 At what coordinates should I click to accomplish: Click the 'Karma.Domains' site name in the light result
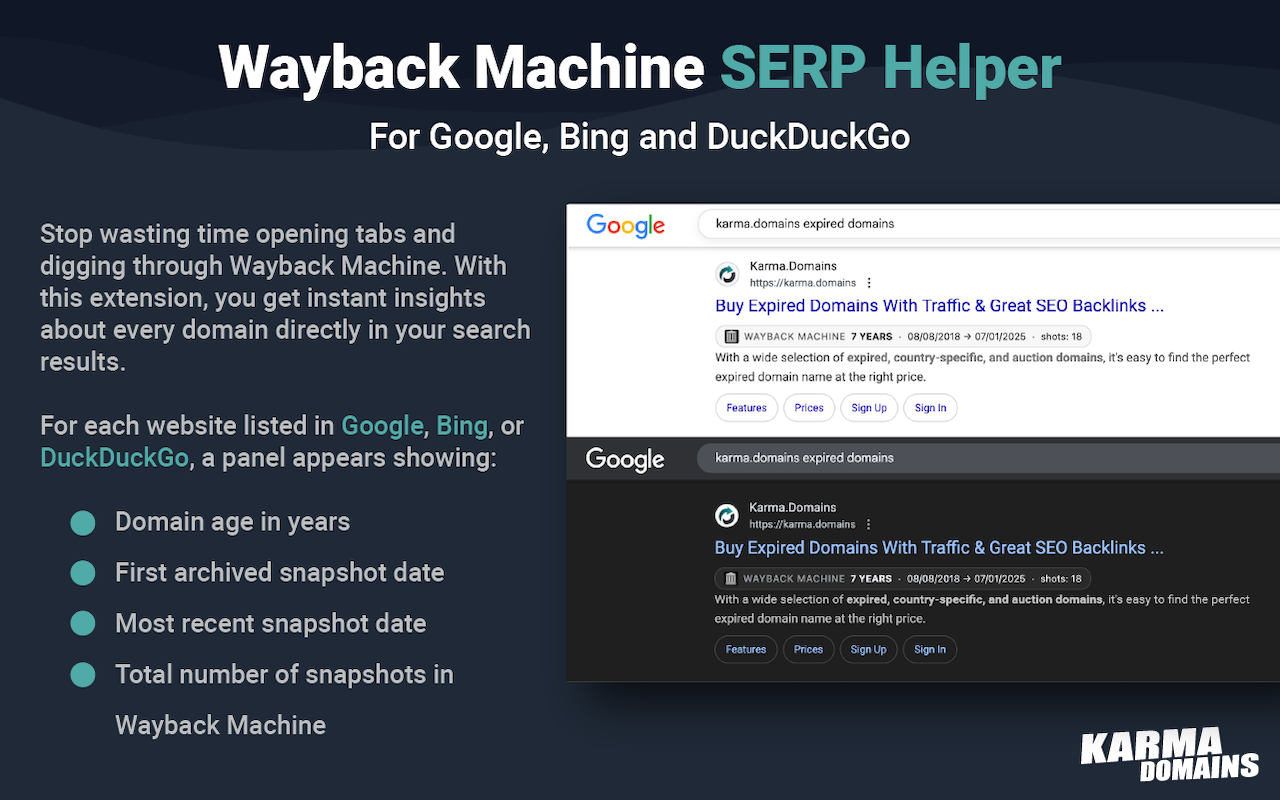tap(793, 267)
